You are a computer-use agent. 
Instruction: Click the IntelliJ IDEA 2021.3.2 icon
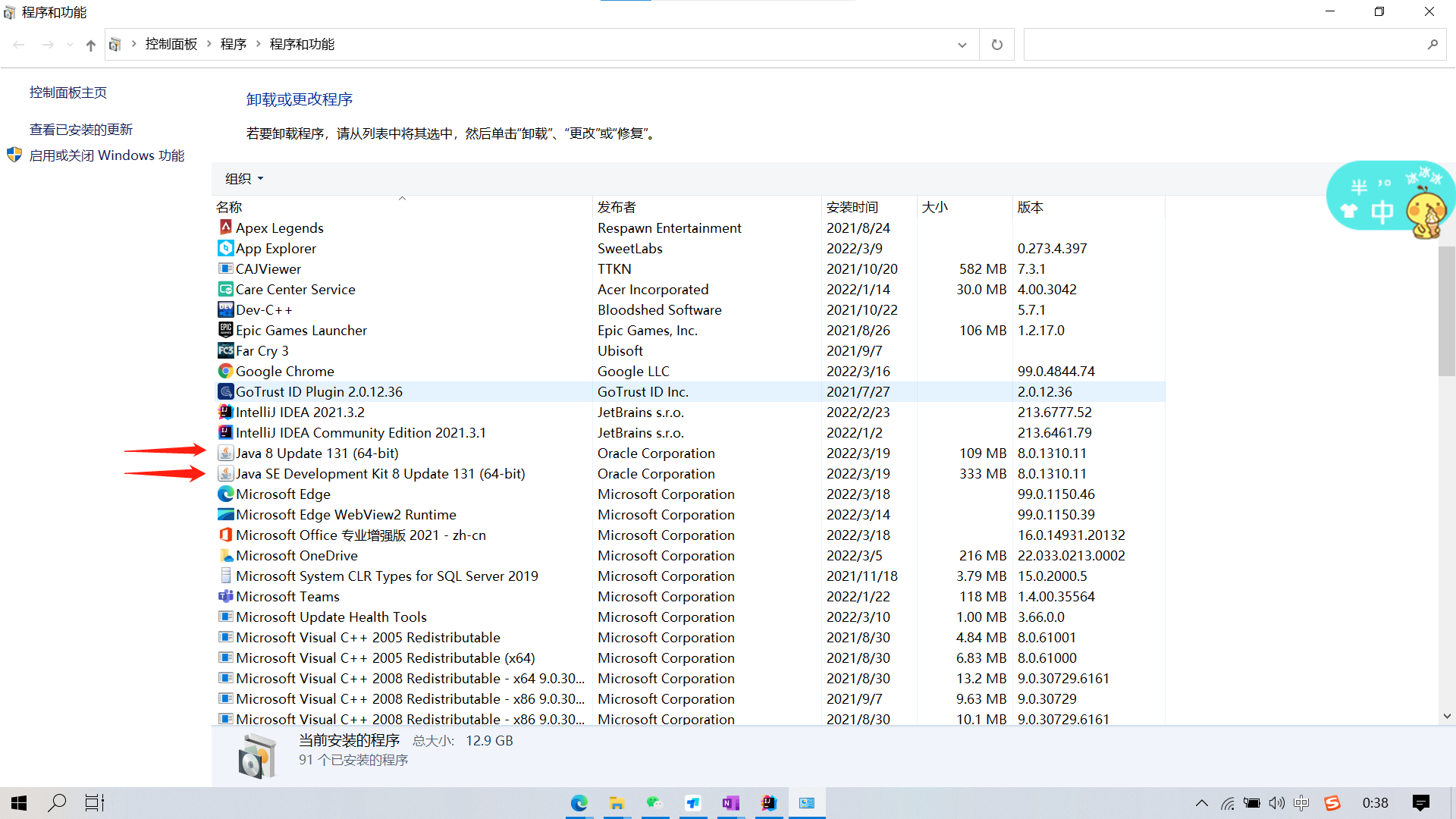tap(225, 412)
